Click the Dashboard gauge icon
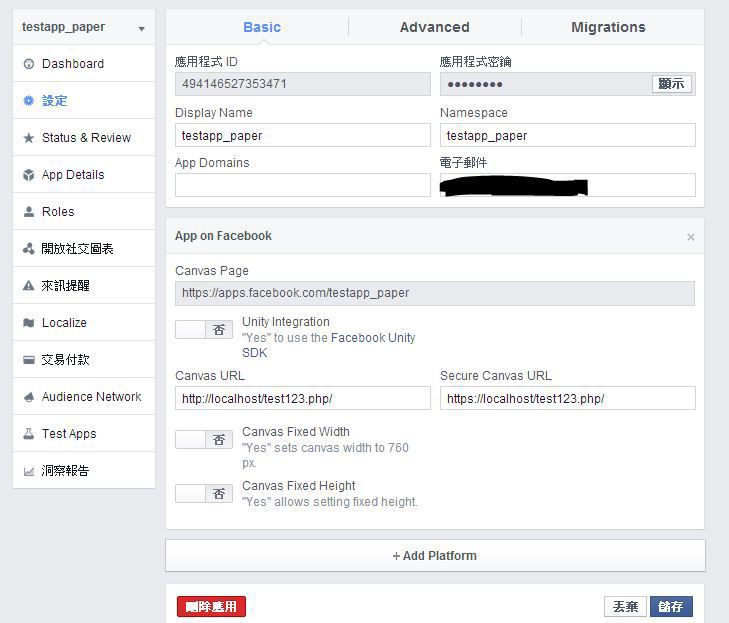Image resolution: width=729 pixels, height=623 pixels. [x=29, y=64]
